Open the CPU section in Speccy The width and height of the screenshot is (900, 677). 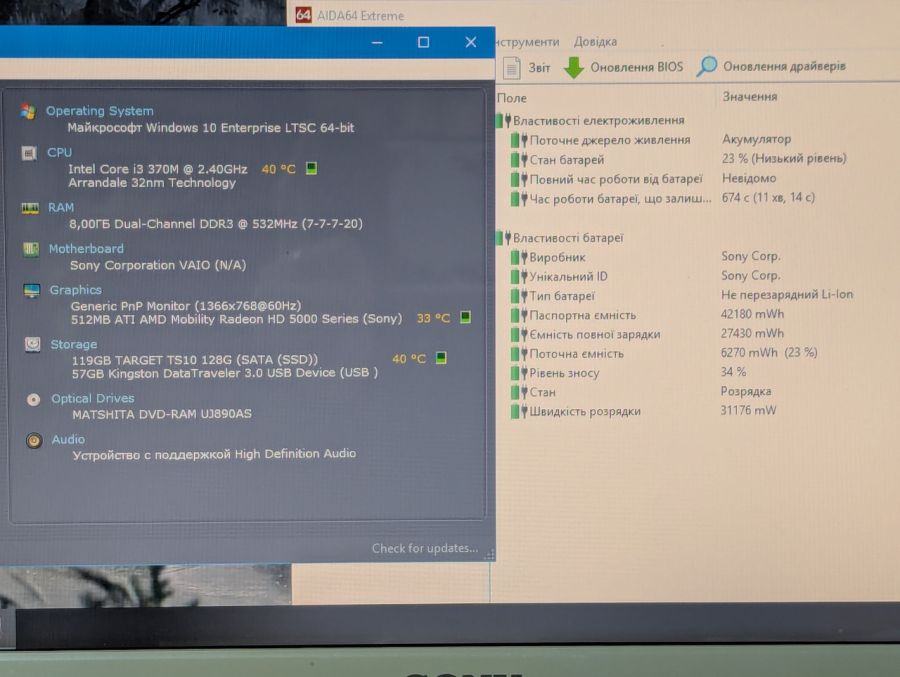59,152
